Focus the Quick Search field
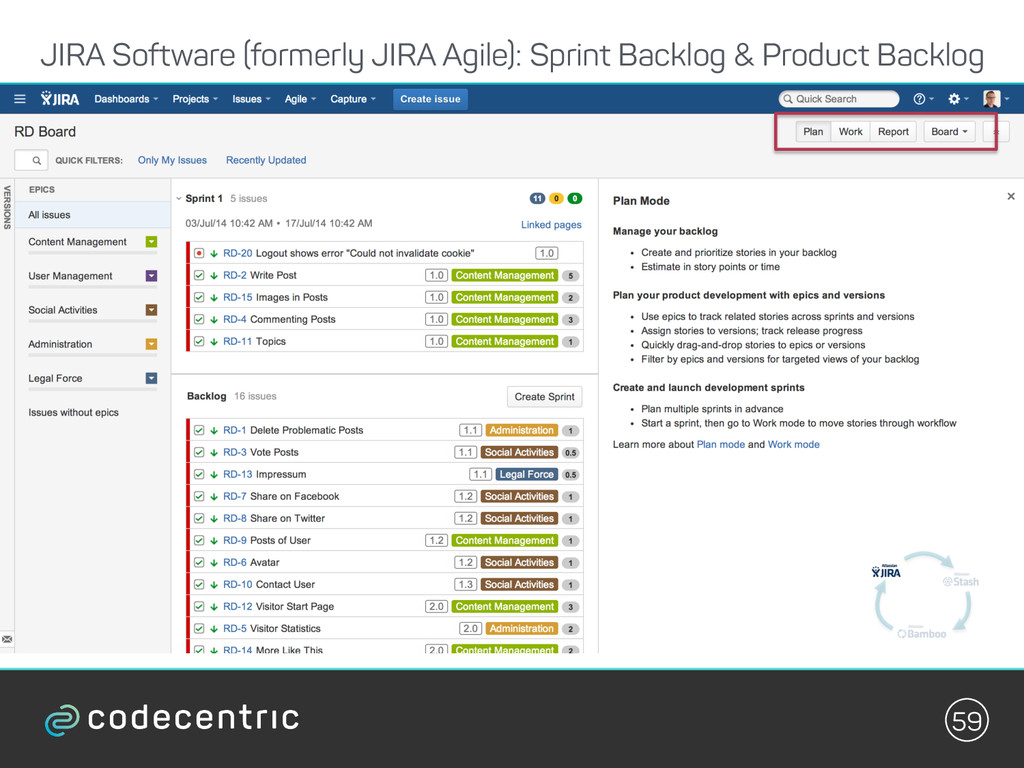 [x=839, y=99]
